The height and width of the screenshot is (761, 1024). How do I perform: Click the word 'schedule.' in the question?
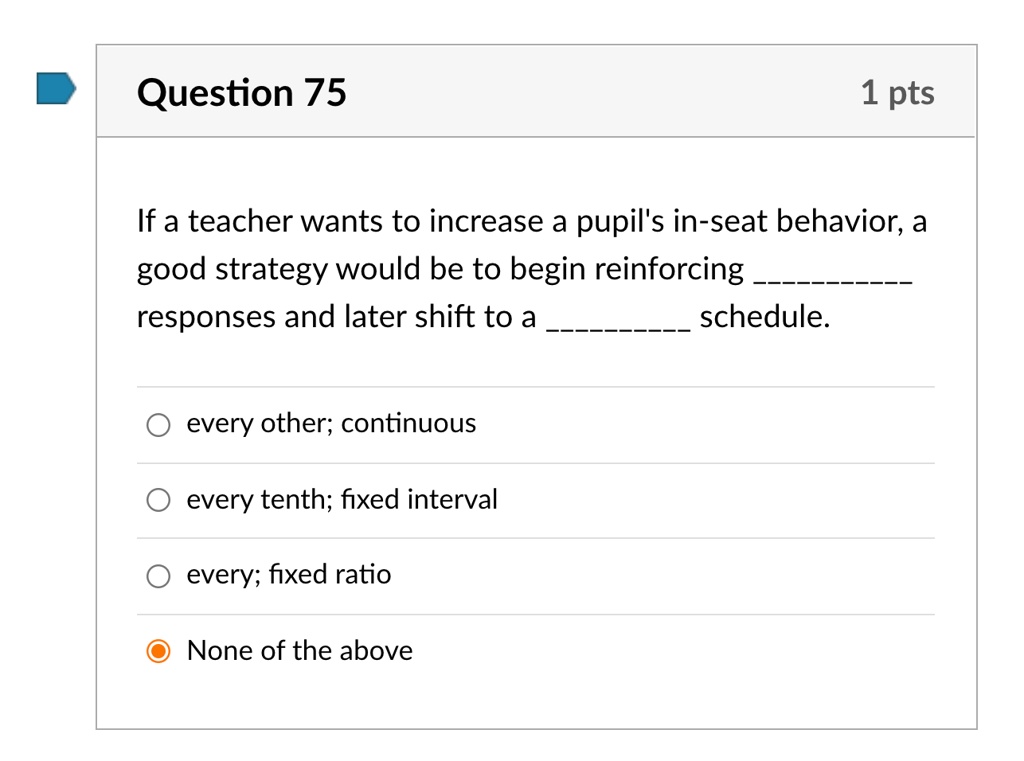click(765, 317)
